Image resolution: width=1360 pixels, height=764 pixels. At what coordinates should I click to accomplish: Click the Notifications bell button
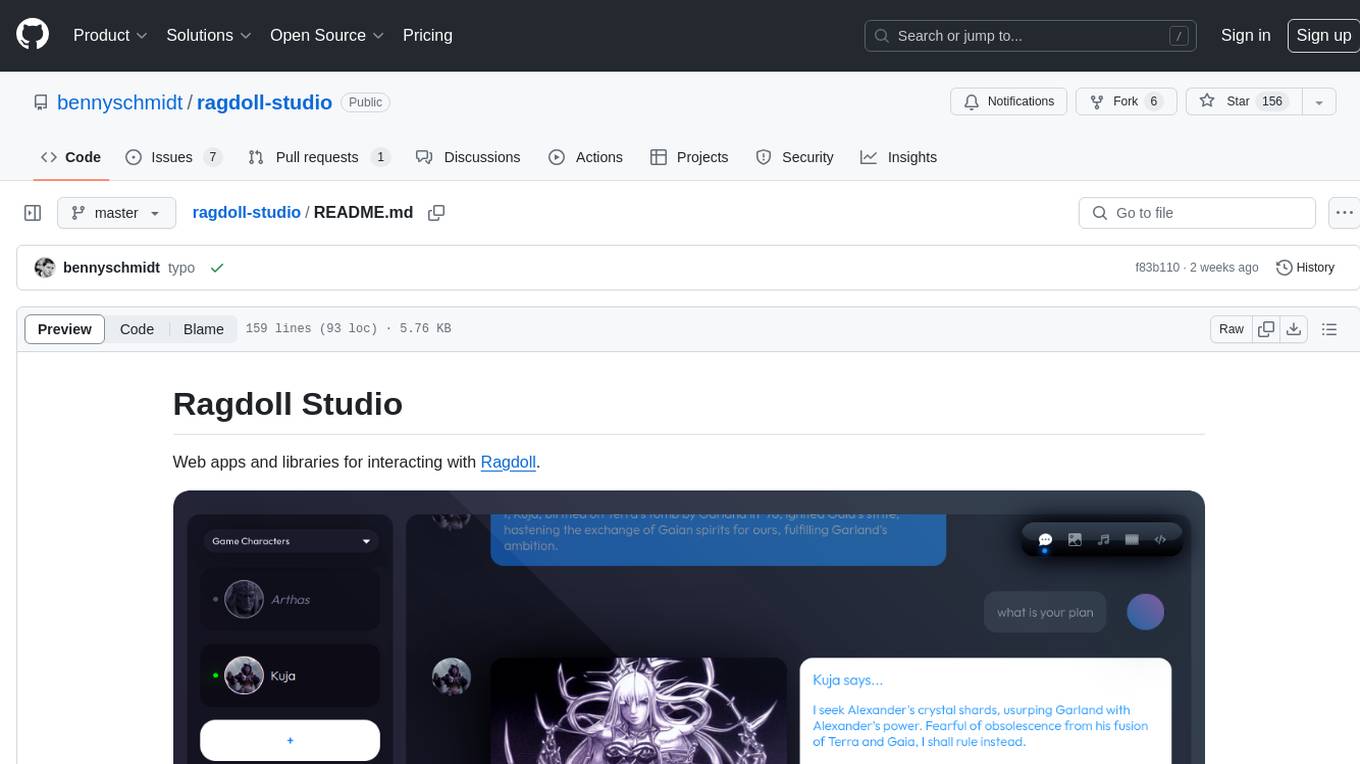click(x=1008, y=102)
